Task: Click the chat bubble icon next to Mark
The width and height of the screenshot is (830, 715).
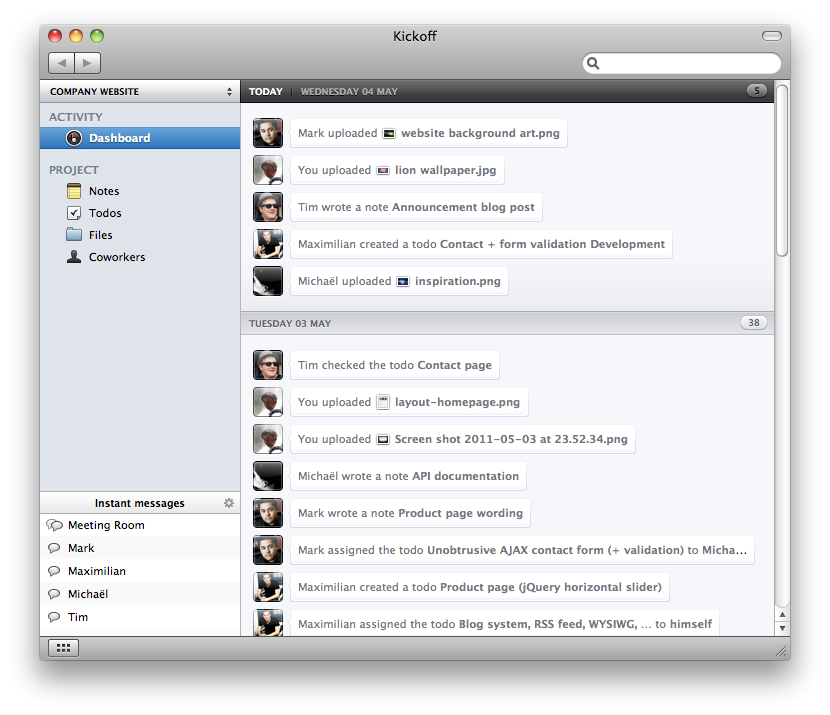Action: (x=54, y=548)
